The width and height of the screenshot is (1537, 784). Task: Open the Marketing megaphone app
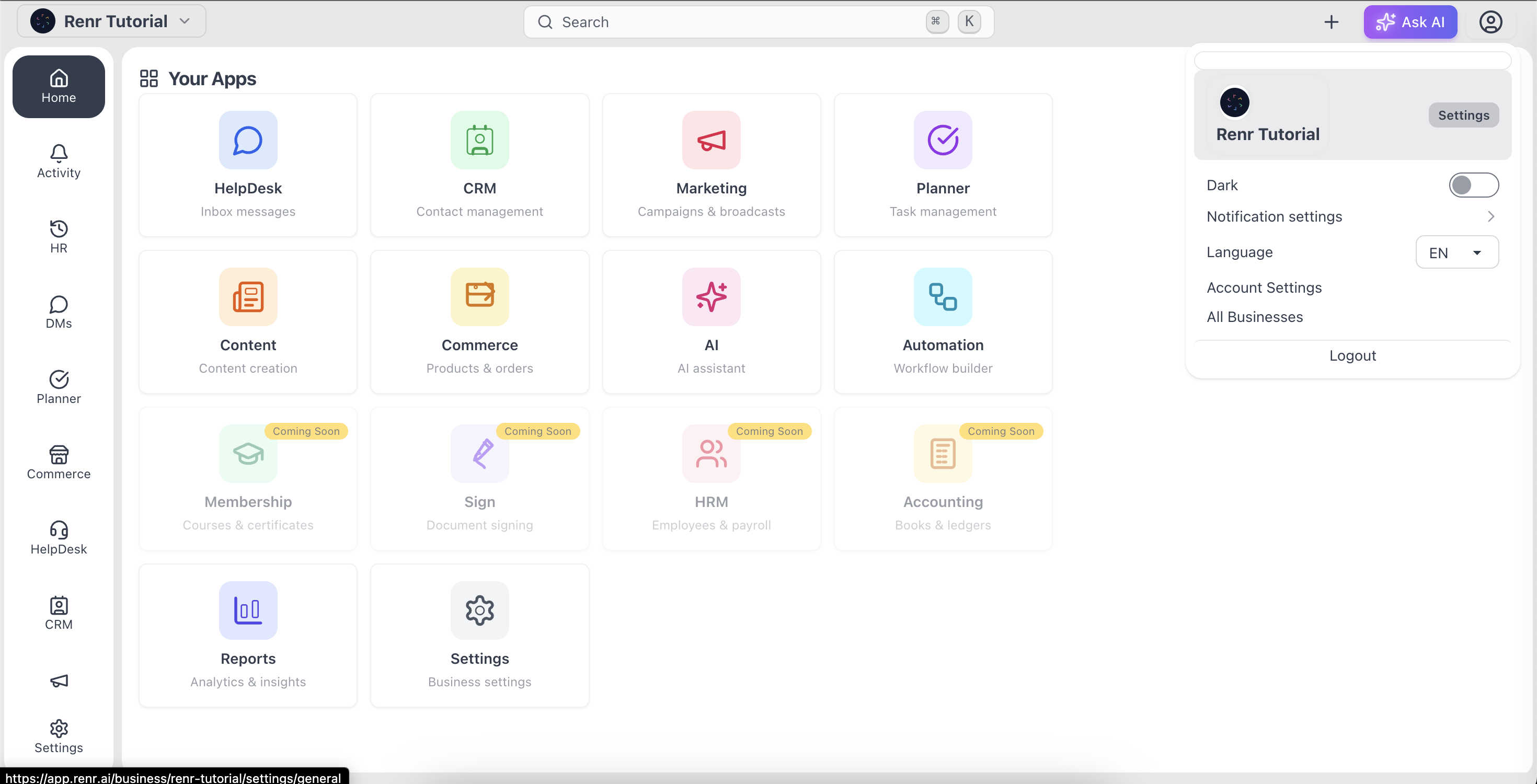pyautogui.click(x=711, y=165)
